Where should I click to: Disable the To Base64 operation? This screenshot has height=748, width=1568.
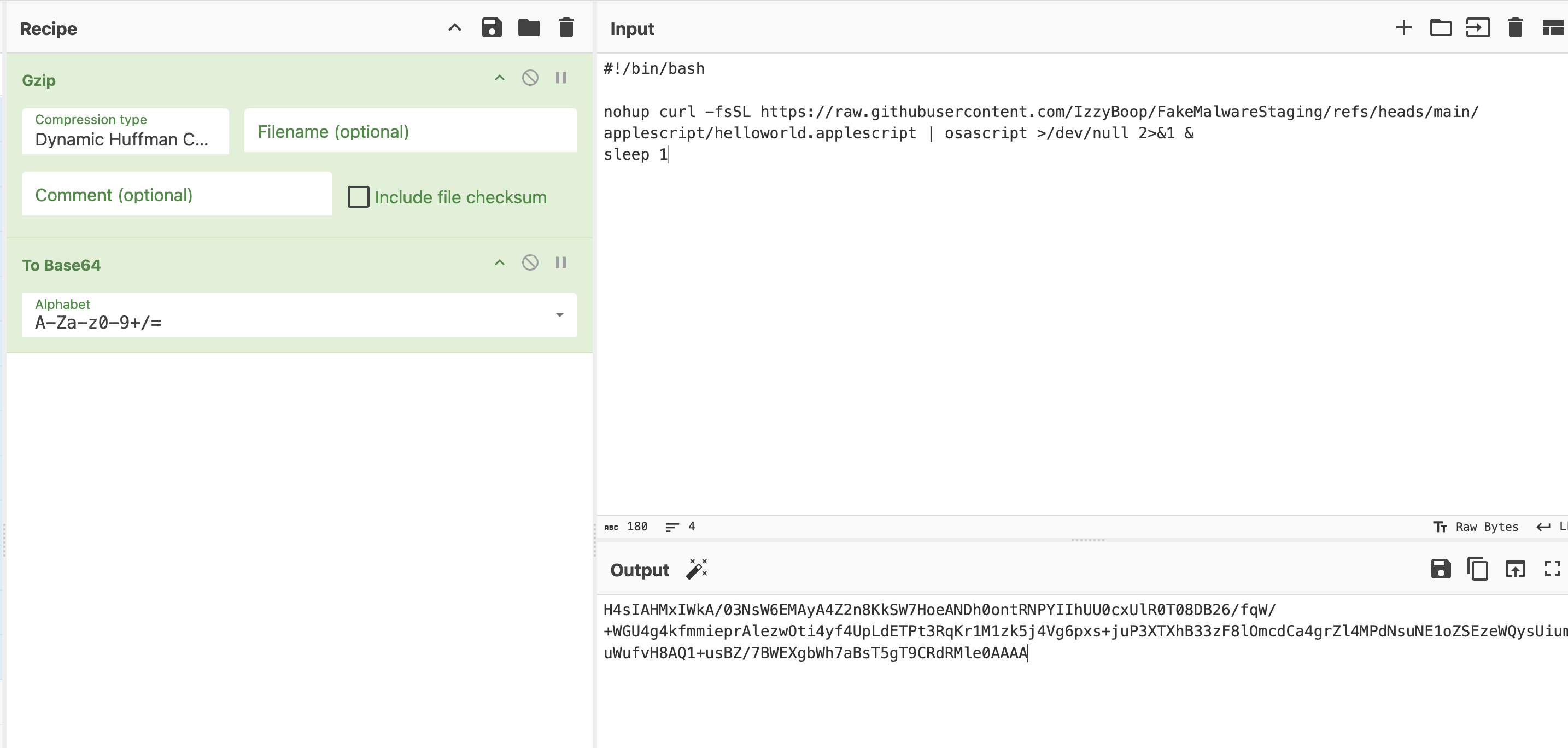(x=530, y=263)
